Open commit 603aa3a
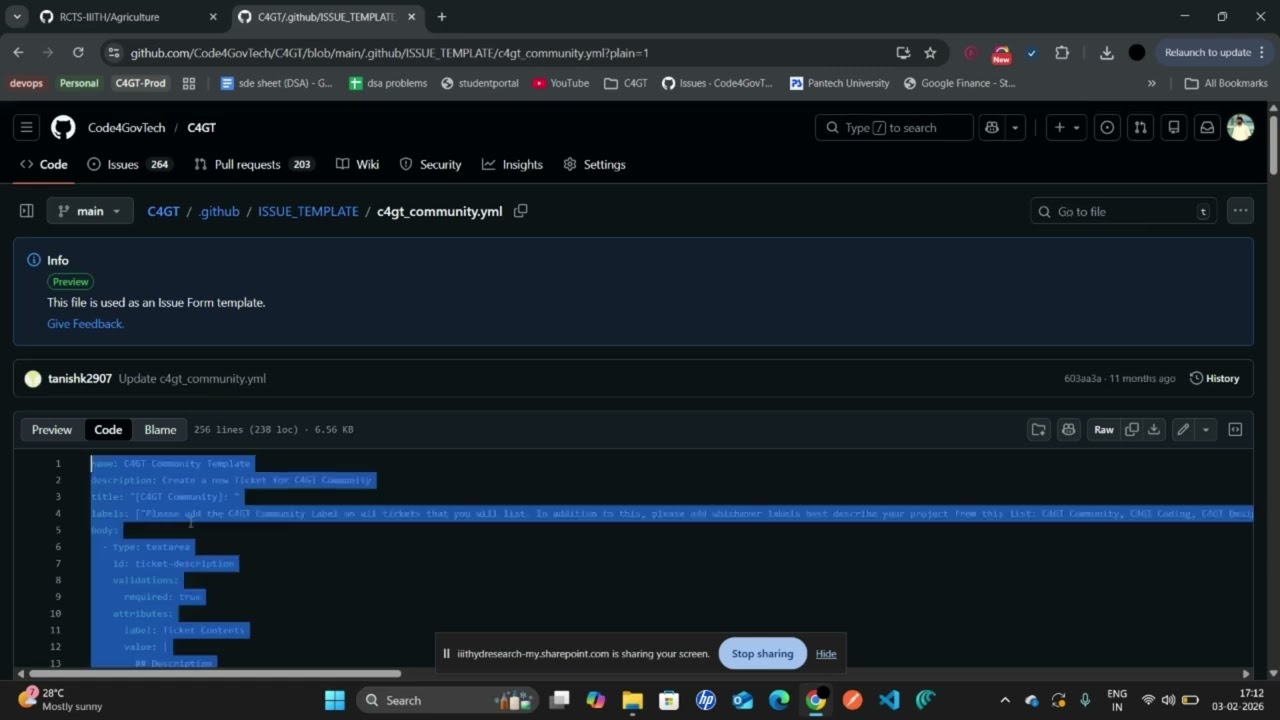Image resolution: width=1280 pixels, height=720 pixels. (1082, 378)
